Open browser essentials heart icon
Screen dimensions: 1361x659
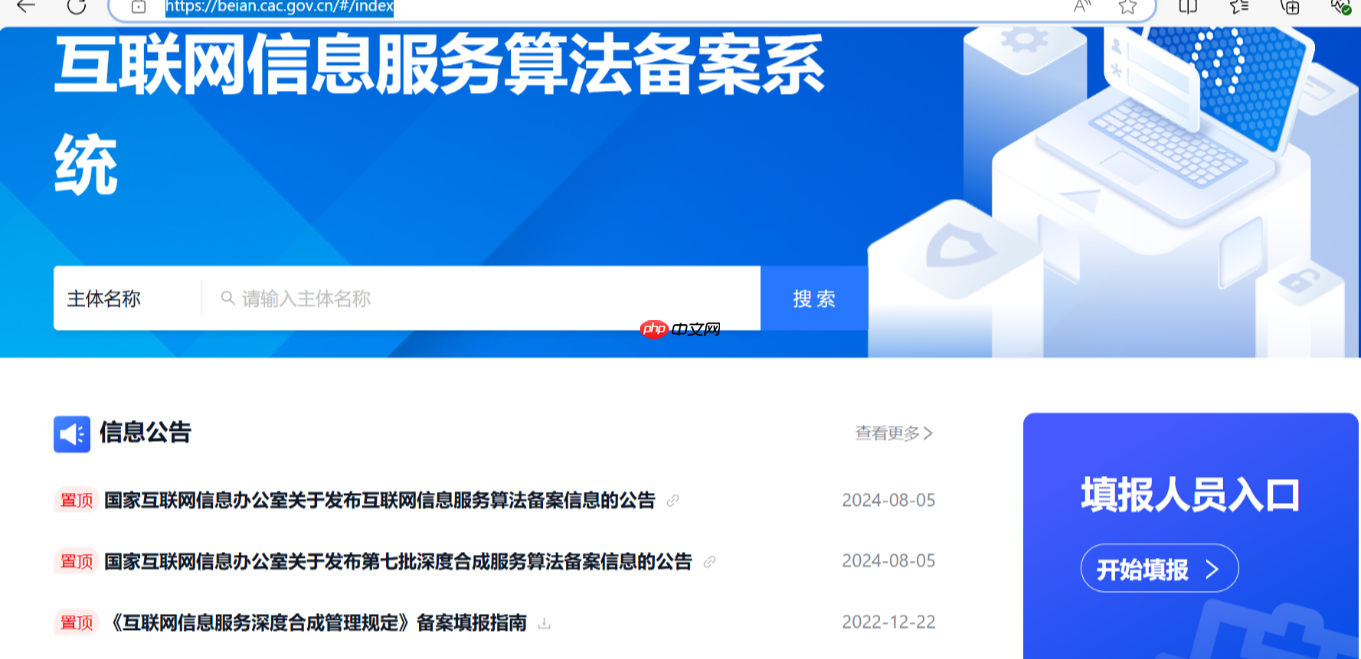click(x=1341, y=6)
